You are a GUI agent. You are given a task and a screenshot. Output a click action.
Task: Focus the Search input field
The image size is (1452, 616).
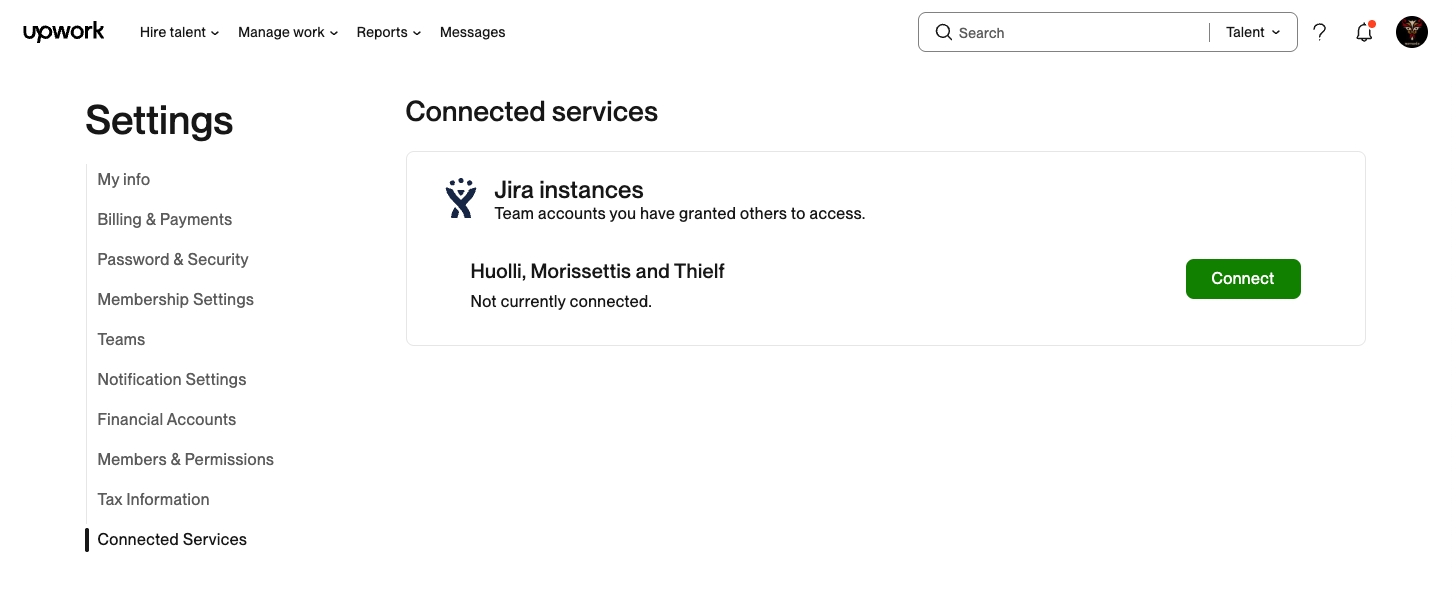tap(1080, 32)
